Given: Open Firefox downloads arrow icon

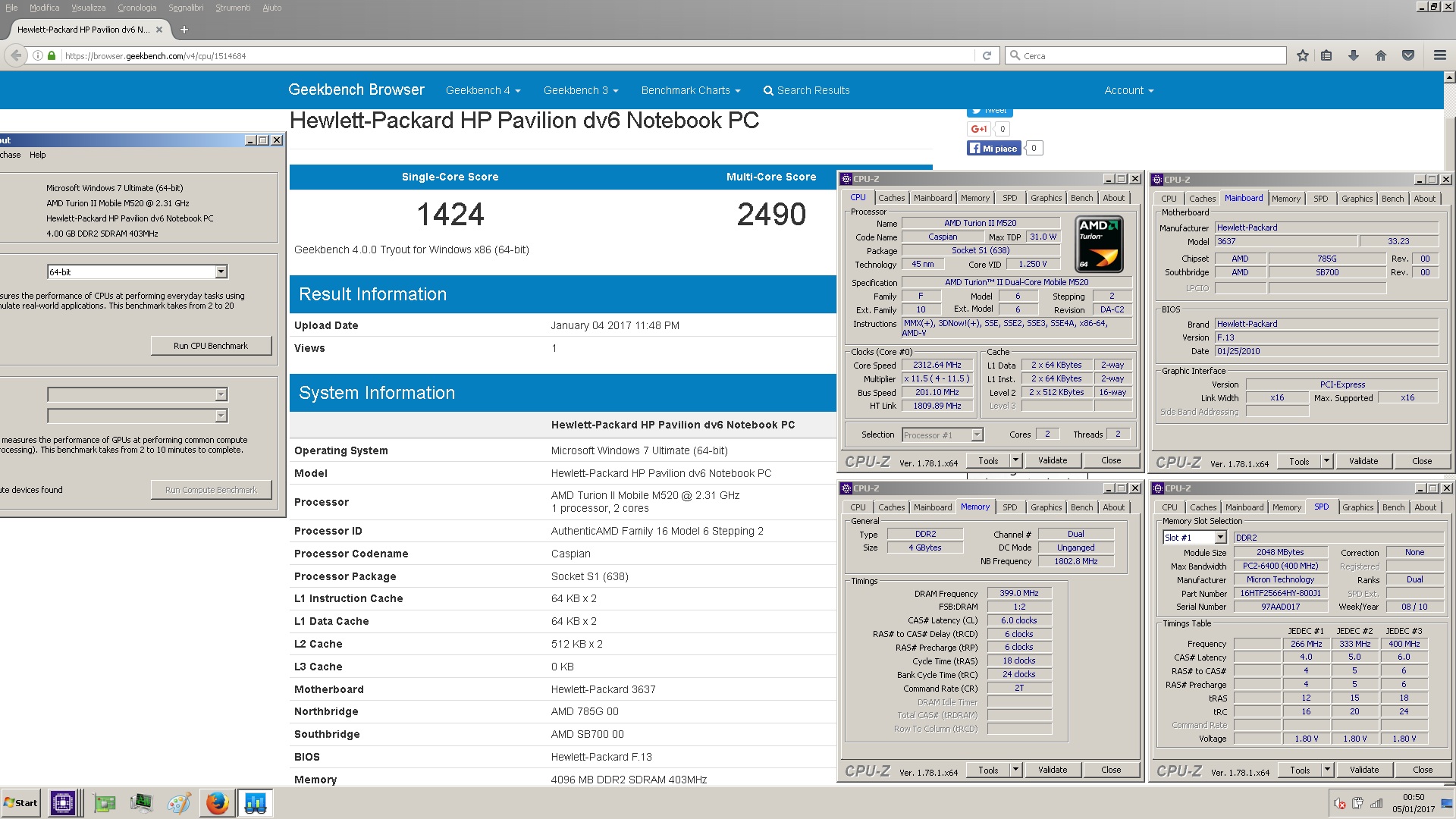Looking at the screenshot, I should [x=1354, y=55].
